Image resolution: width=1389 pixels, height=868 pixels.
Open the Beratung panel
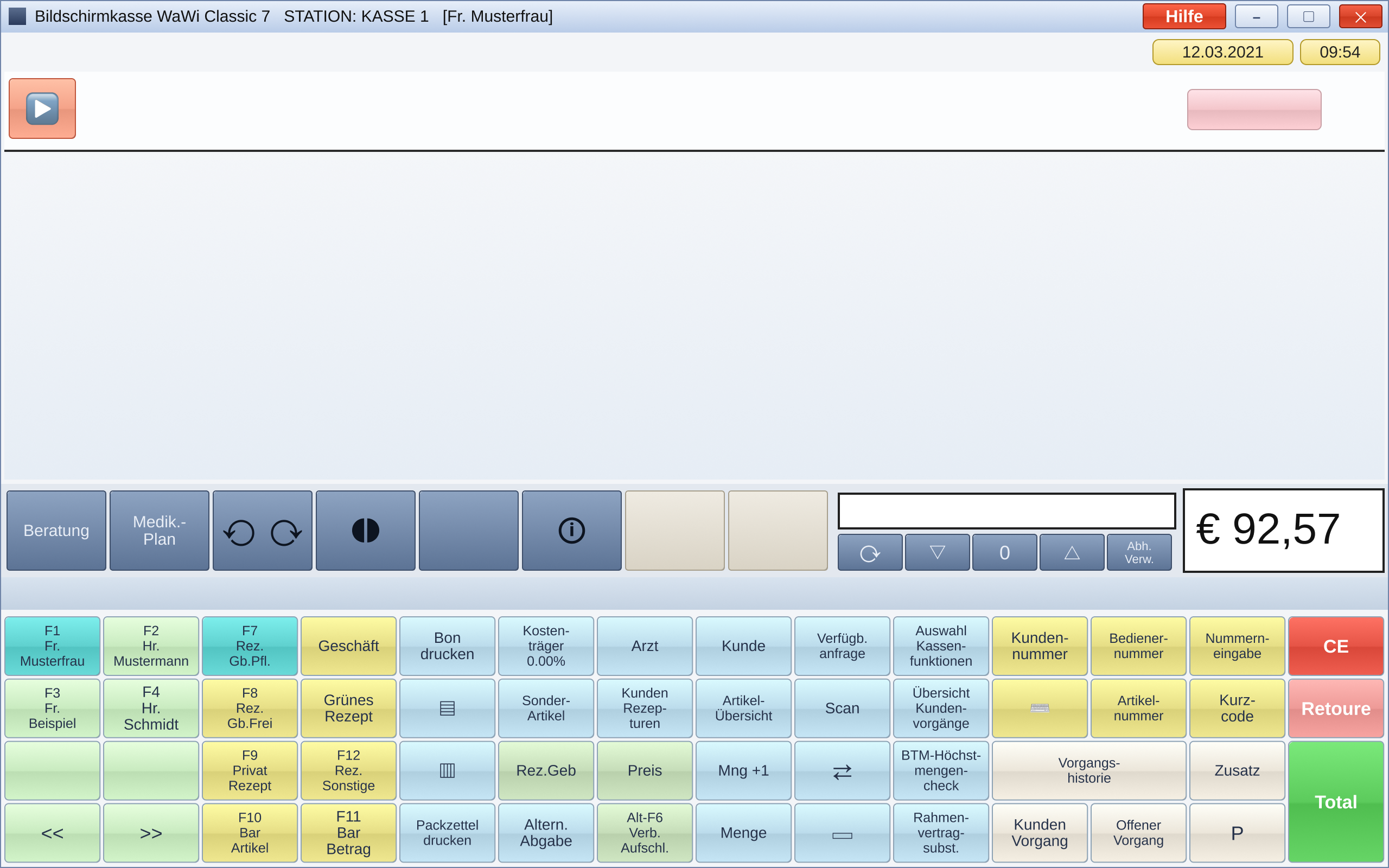point(56,531)
